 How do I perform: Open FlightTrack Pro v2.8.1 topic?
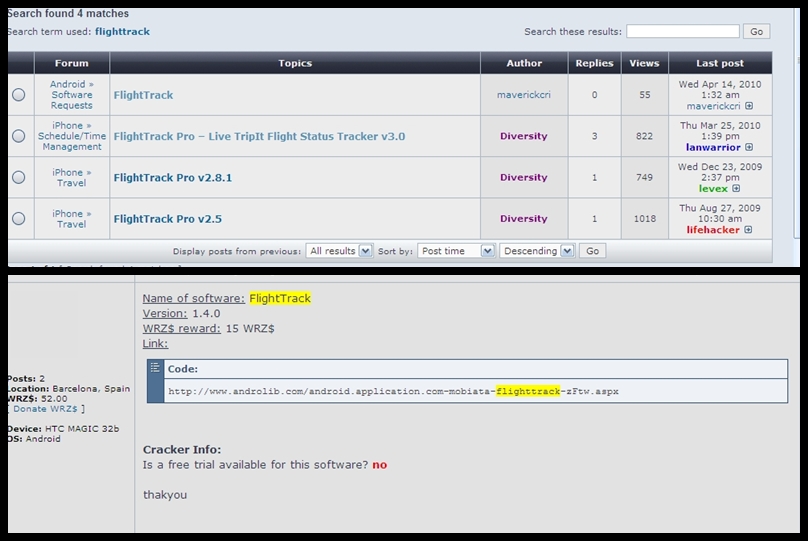(x=173, y=177)
